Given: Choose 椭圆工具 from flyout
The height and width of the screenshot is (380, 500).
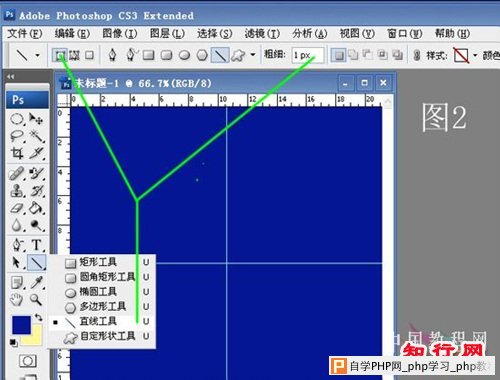Looking at the screenshot, I should [x=102, y=292].
